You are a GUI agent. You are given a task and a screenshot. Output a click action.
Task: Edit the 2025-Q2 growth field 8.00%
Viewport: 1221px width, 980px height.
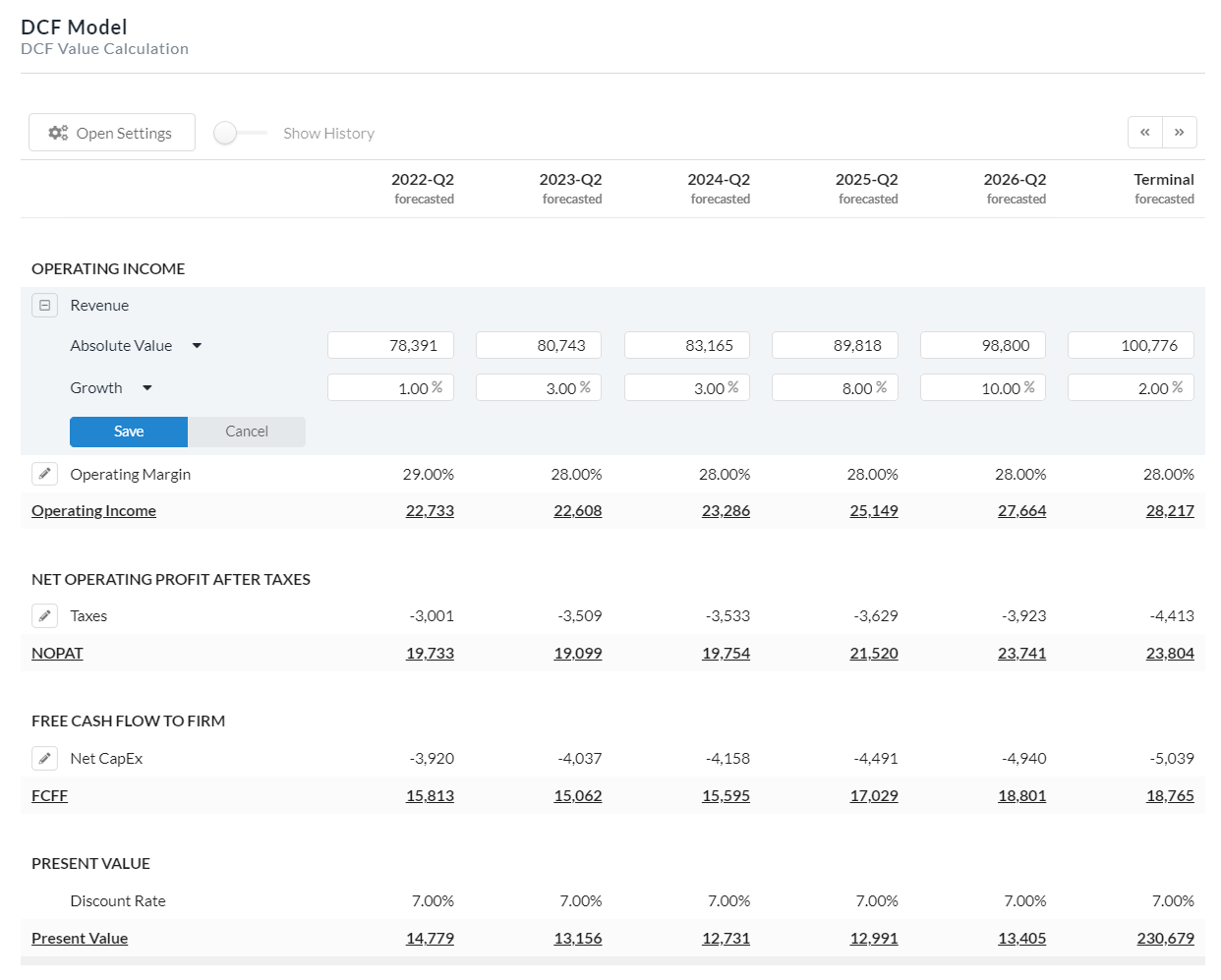click(x=835, y=387)
